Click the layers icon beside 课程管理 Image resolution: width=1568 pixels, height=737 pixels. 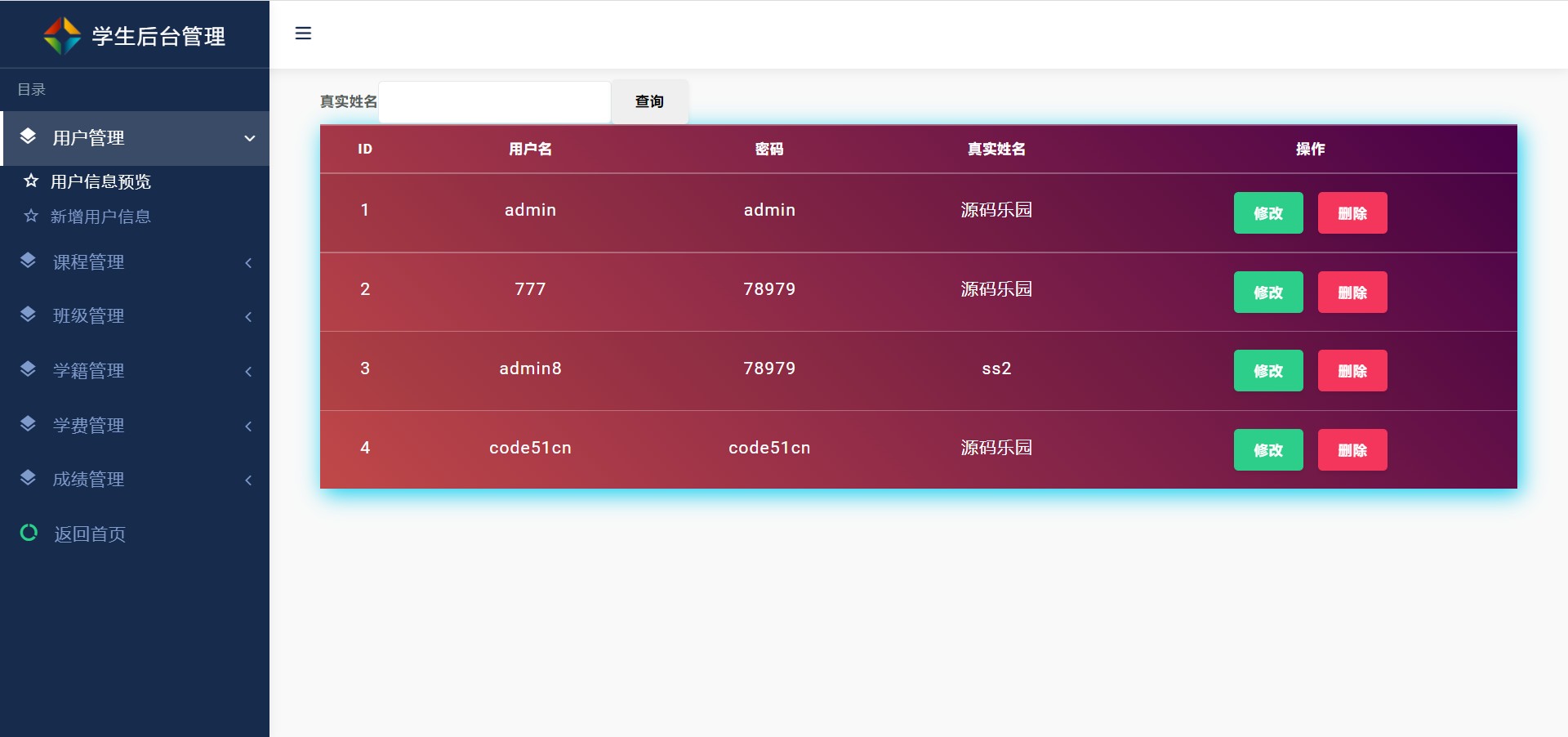[x=29, y=261]
